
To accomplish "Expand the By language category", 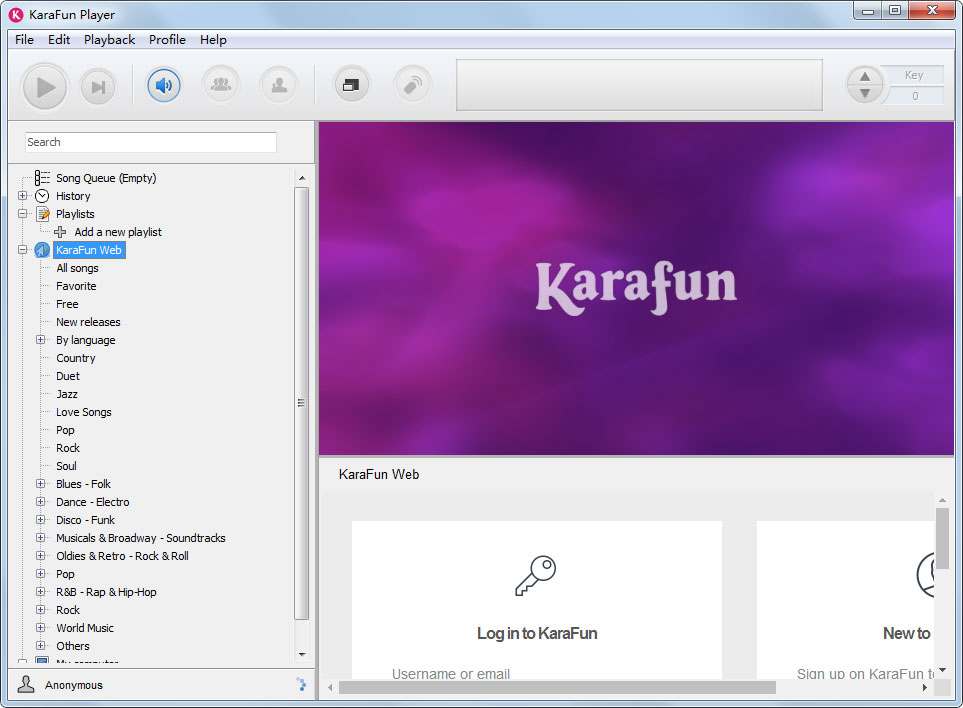I will [41, 340].
